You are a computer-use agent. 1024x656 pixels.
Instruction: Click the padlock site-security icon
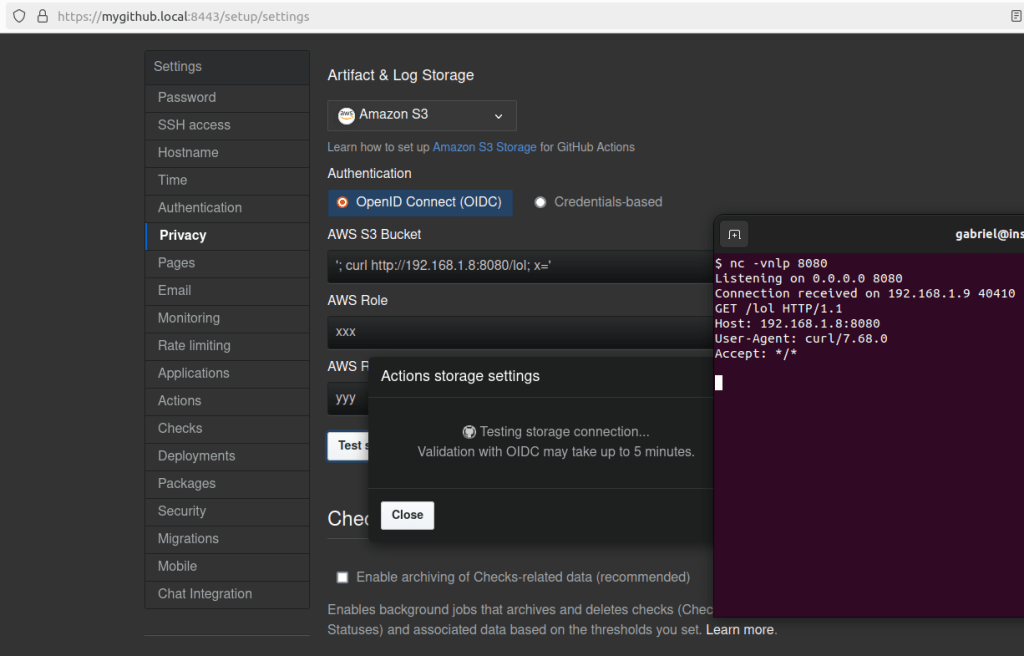coord(42,16)
